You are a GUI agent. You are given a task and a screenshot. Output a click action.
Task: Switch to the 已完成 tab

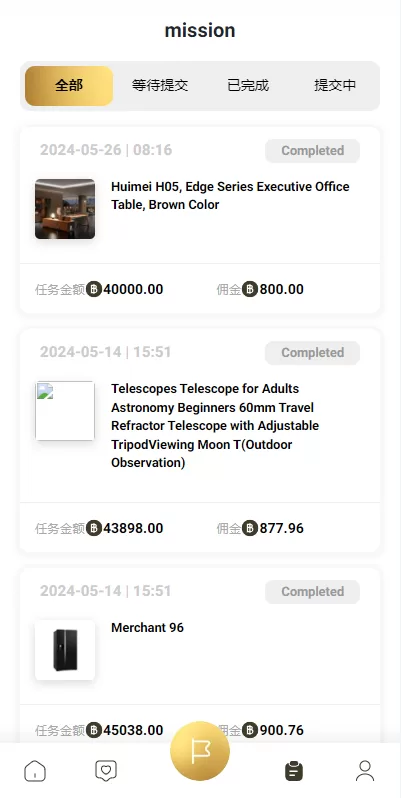pos(248,86)
